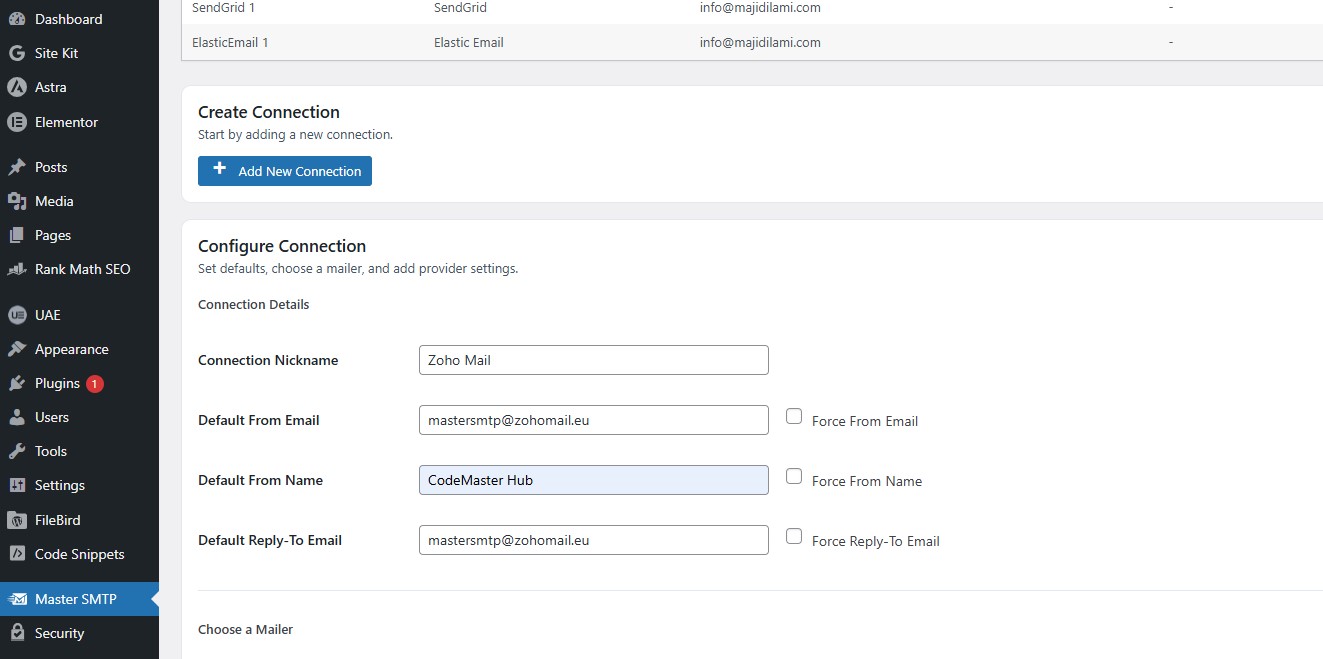Click the Astra theme icon

(x=17, y=87)
